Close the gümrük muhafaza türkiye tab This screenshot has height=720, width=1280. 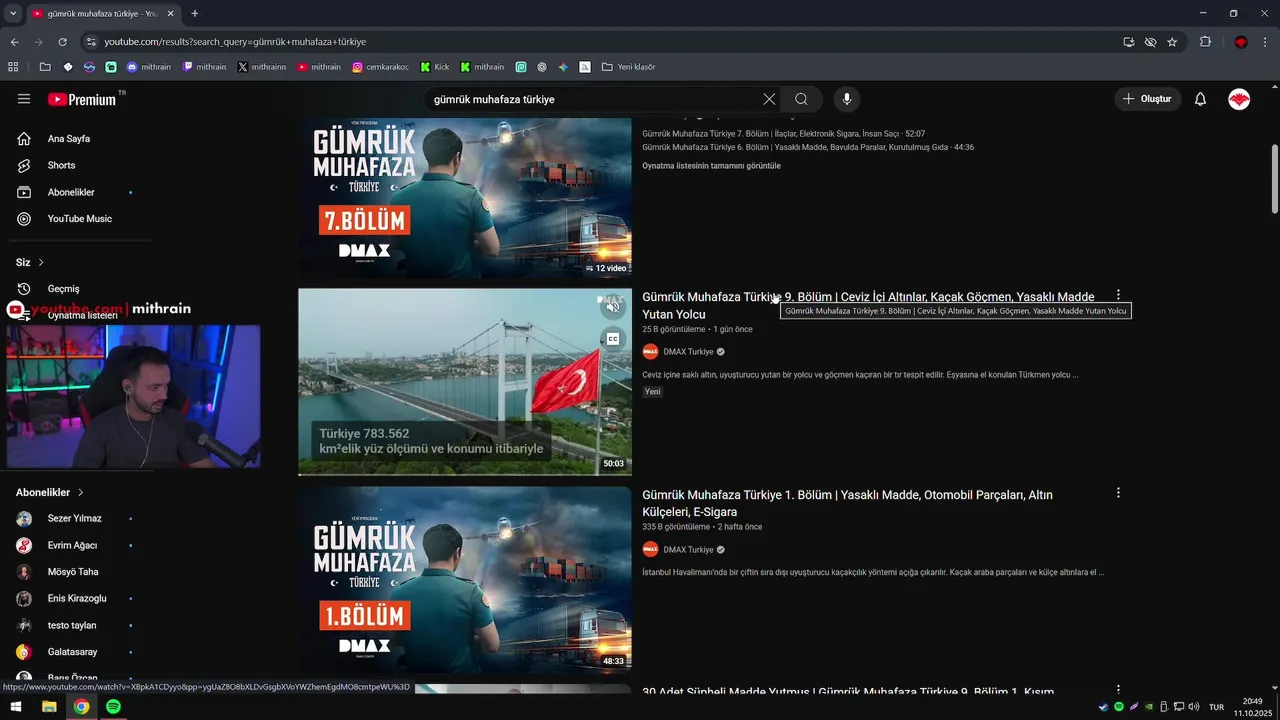(x=171, y=13)
